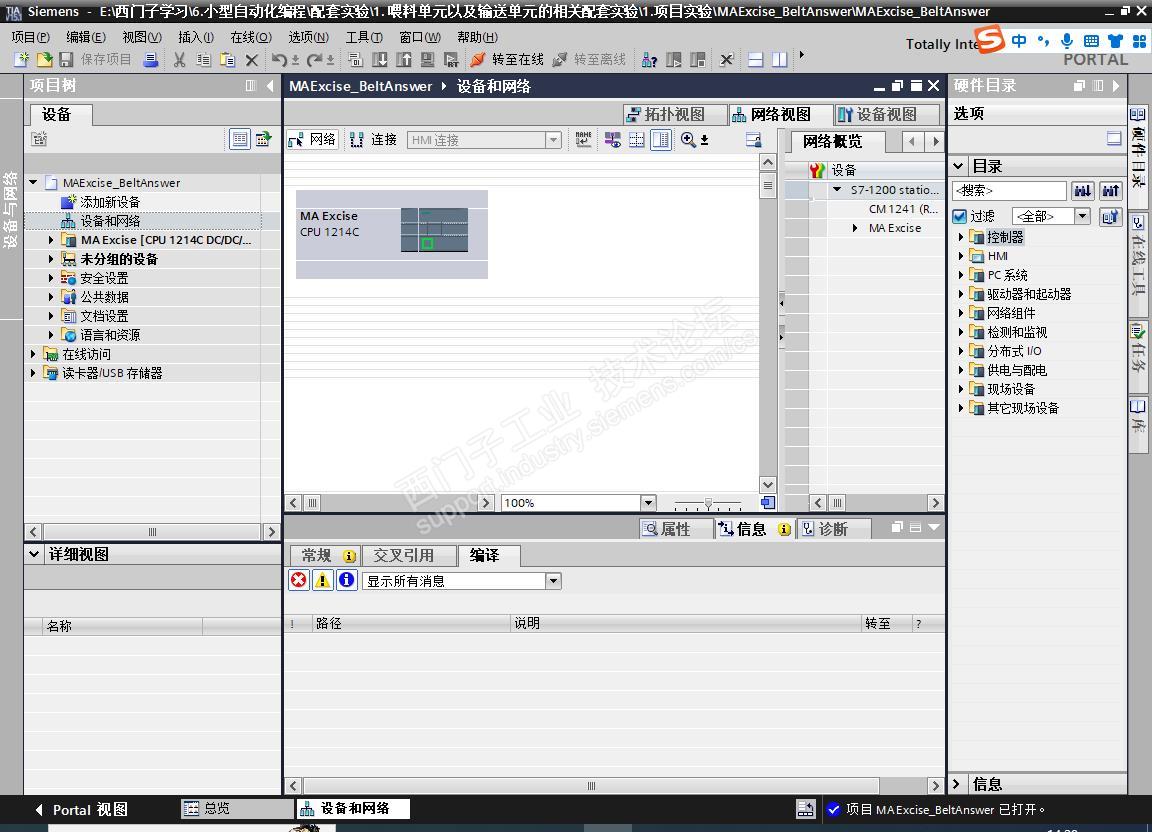Expand the 信息 section in hardware catalog

(x=957, y=784)
